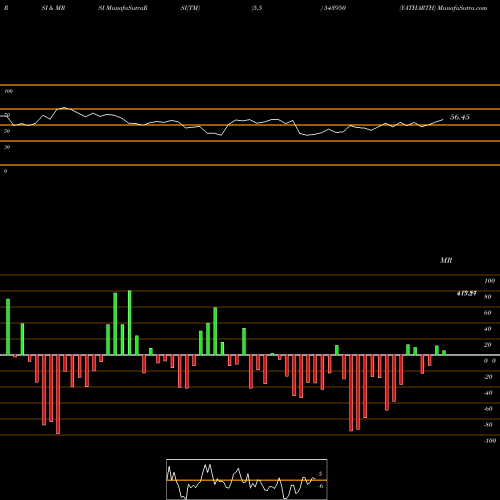Click the ") 543950" code in header
This screenshot has width=500, height=500.
click(333, 8)
